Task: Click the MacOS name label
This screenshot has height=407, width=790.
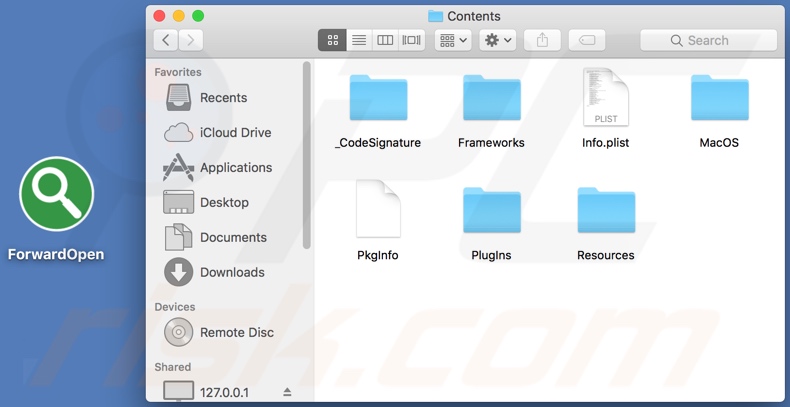Action: pyautogui.click(x=719, y=143)
